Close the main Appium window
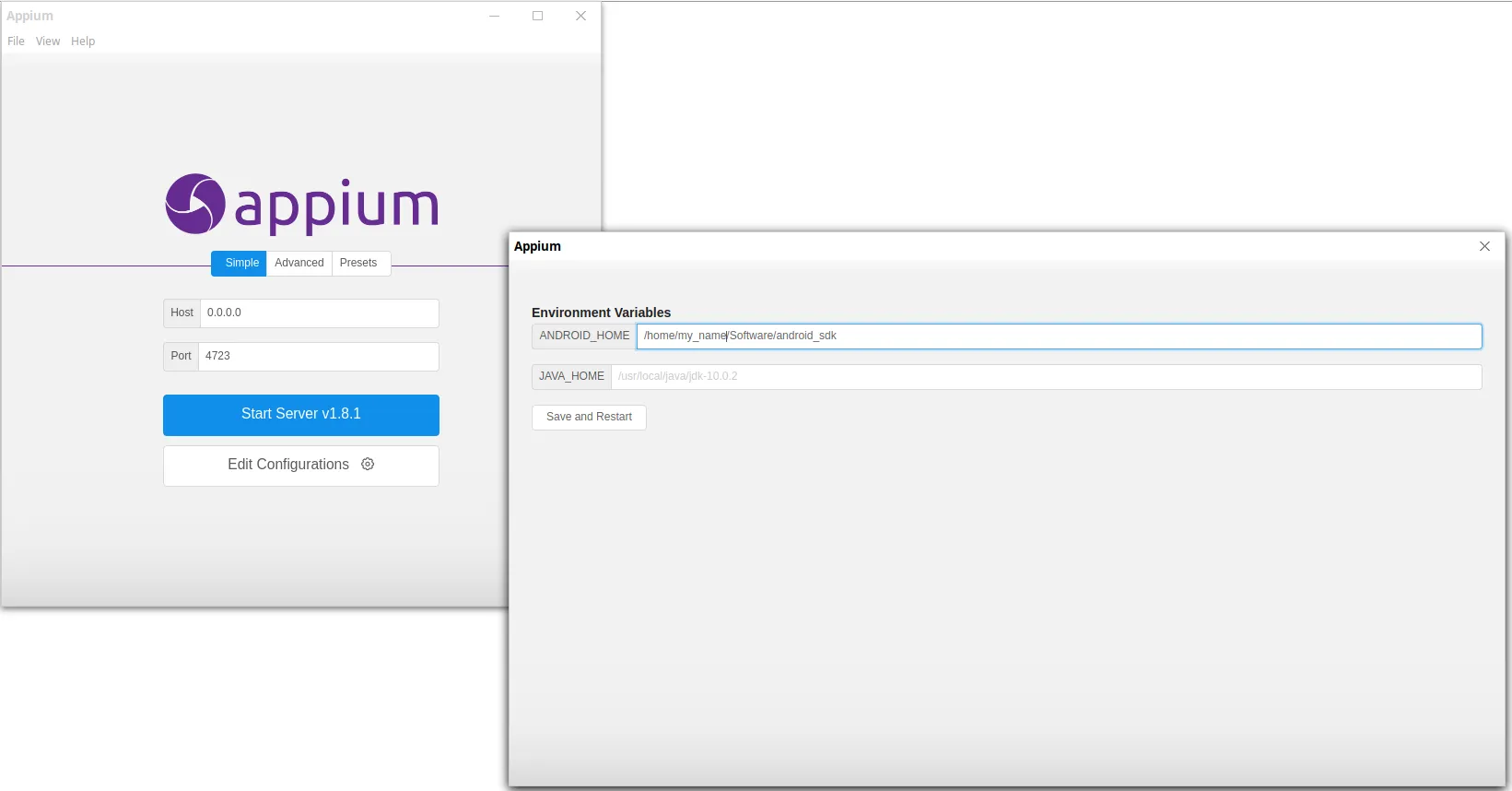This screenshot has width=1512, height=791. coord(581,16)
